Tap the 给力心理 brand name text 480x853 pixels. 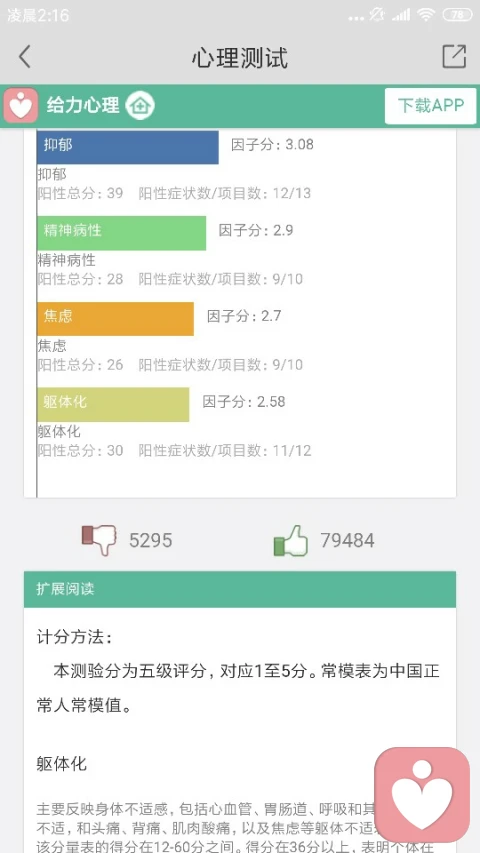coord(83,105)
